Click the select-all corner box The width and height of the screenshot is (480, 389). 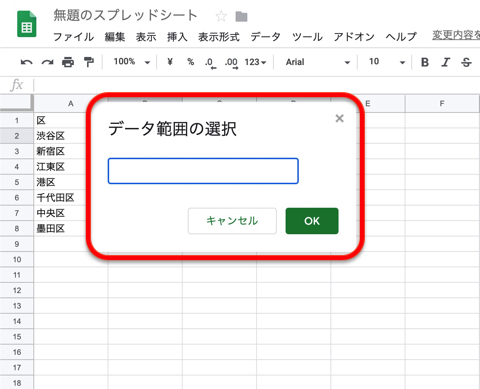(17, 103)
